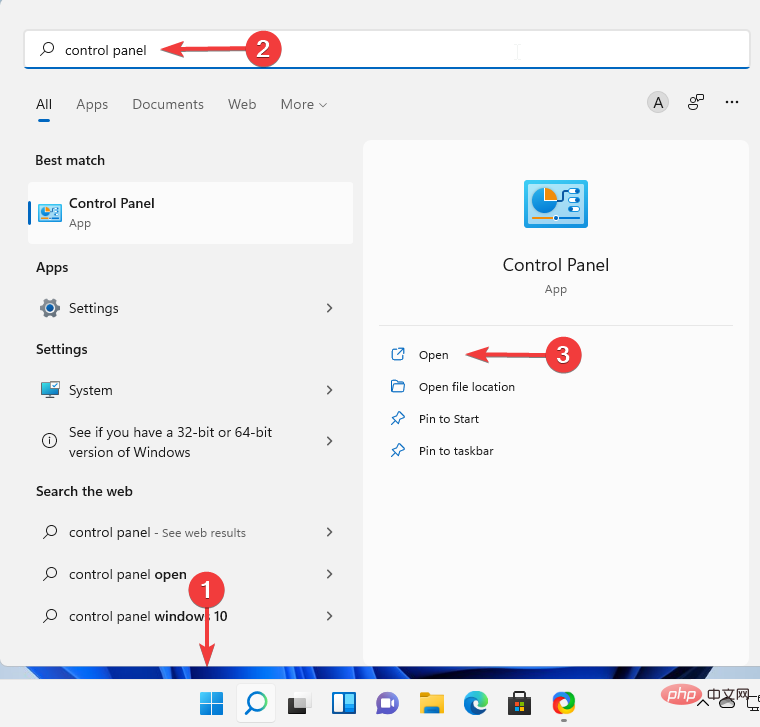Click the pin icon for Pin to Start
This screenshot has height=727, width=760.
397,418
